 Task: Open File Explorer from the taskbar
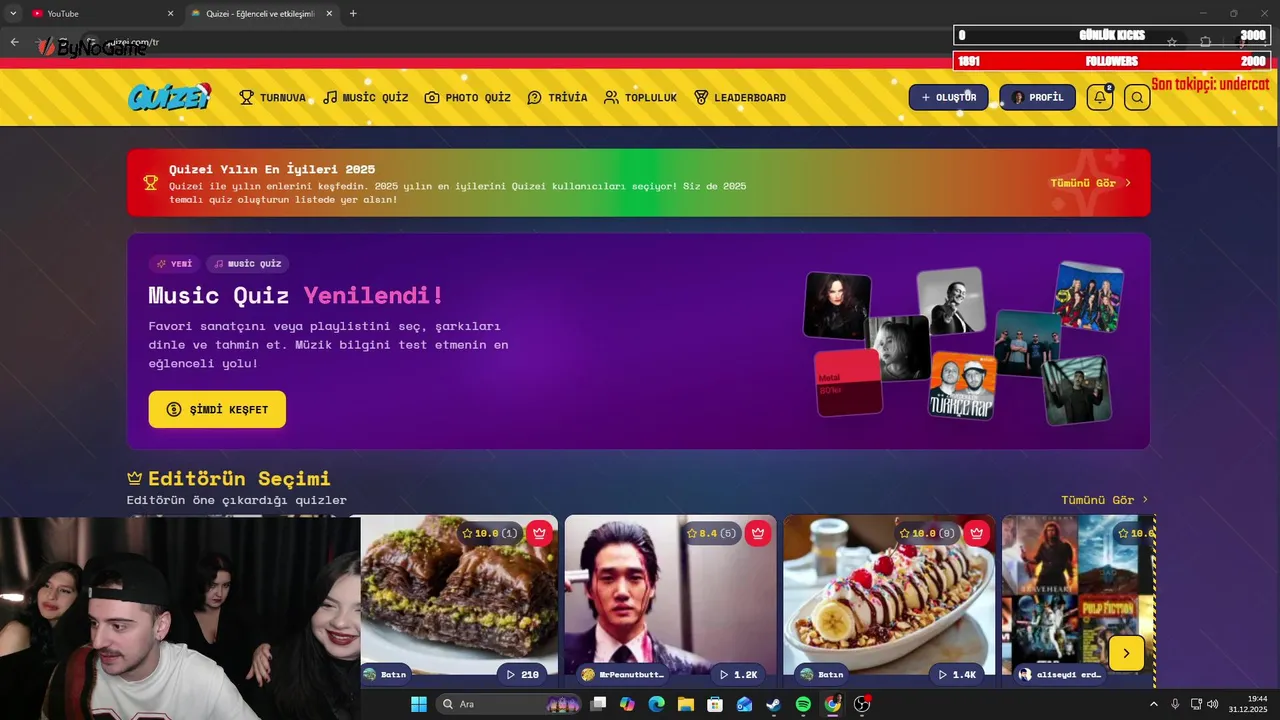[686, 704]
